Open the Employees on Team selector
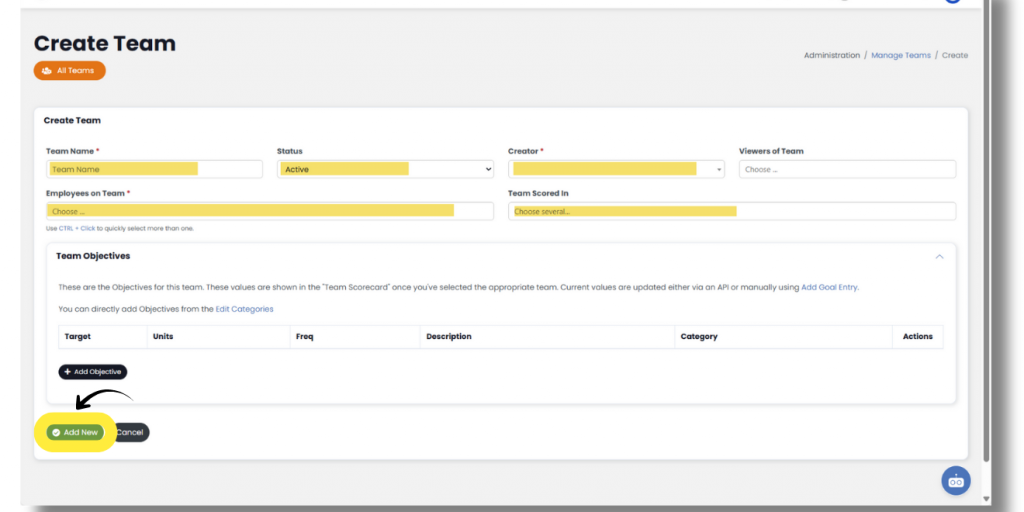Image resolution: width=1024 pixels, height=512 pixels. (x=269, y=211)
